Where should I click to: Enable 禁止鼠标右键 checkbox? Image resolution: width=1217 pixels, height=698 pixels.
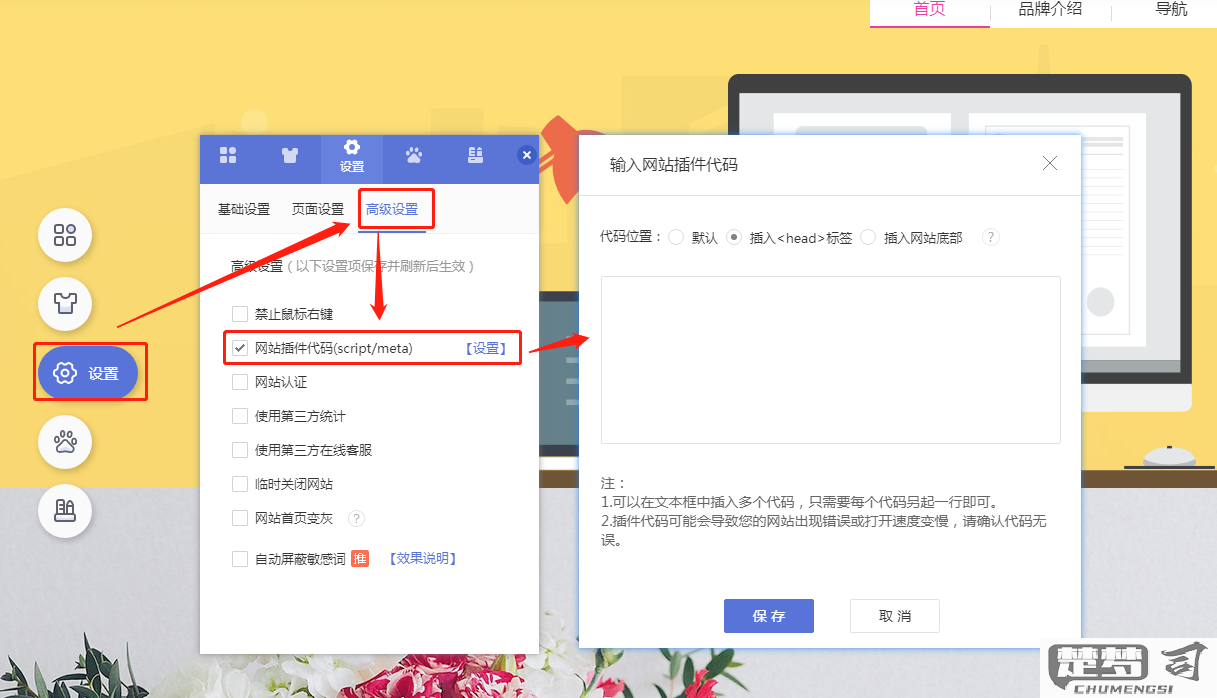(240, 314)
